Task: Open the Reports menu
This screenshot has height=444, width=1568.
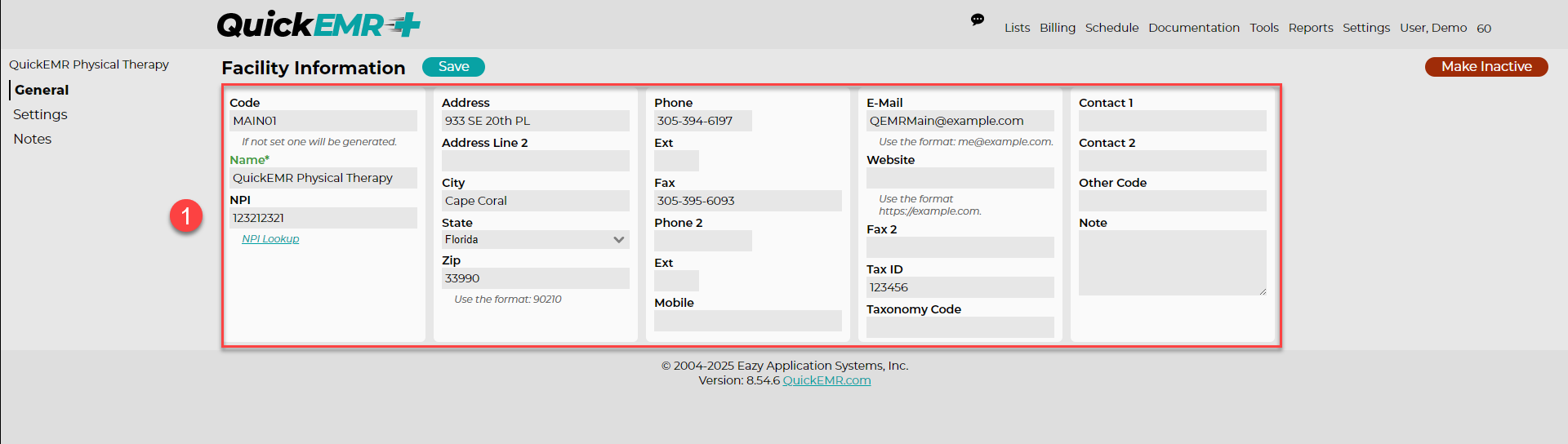Action: pos(1311,28)
